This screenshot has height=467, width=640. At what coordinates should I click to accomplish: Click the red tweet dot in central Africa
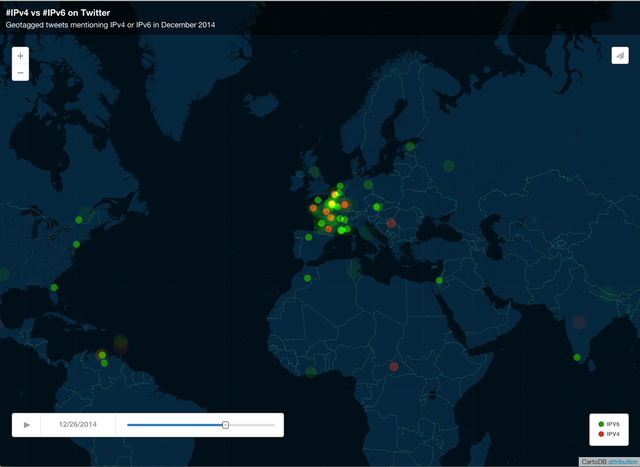(x=393, y=367)
